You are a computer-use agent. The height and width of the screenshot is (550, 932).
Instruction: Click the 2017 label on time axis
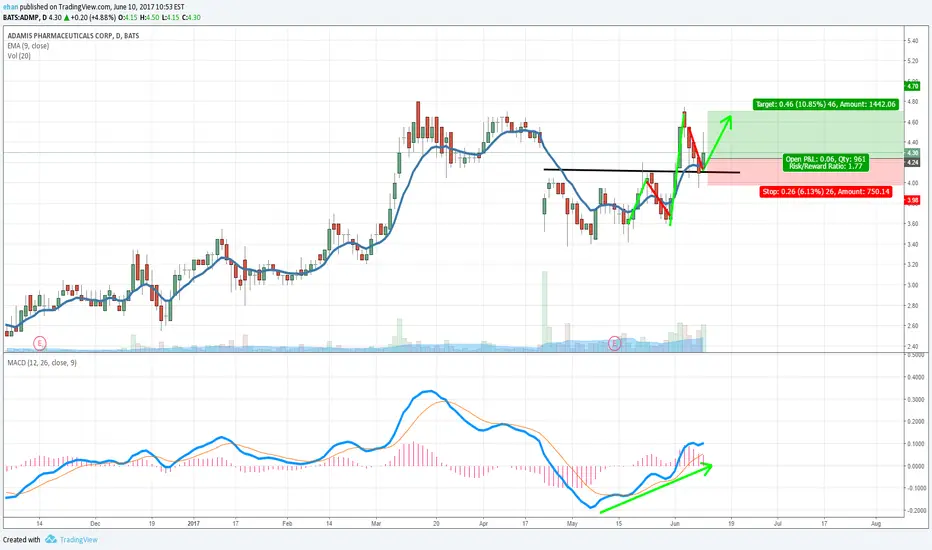tap(193, 524)
